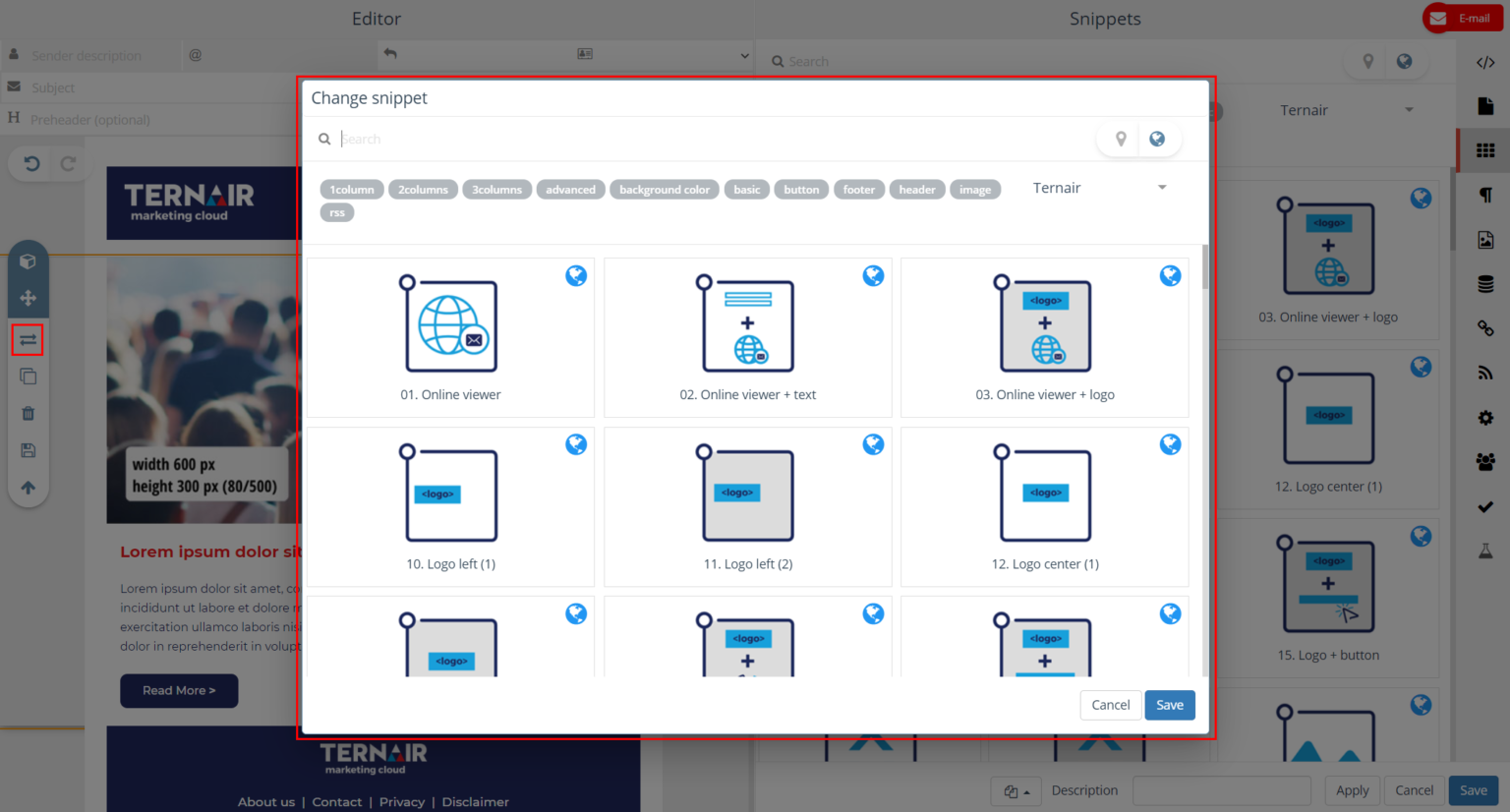The height and width of the screenshot is (812, 1510).
Task: Click the swap snippet icon in editor toolbar
Action: click(x=28, y=340)
